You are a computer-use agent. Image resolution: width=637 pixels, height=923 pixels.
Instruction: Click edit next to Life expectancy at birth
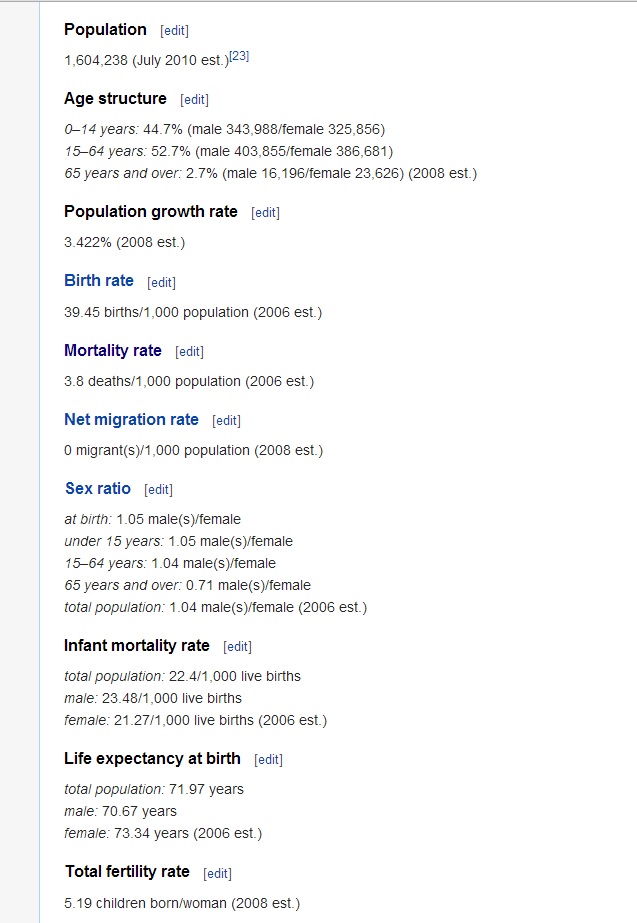point(269,760)
